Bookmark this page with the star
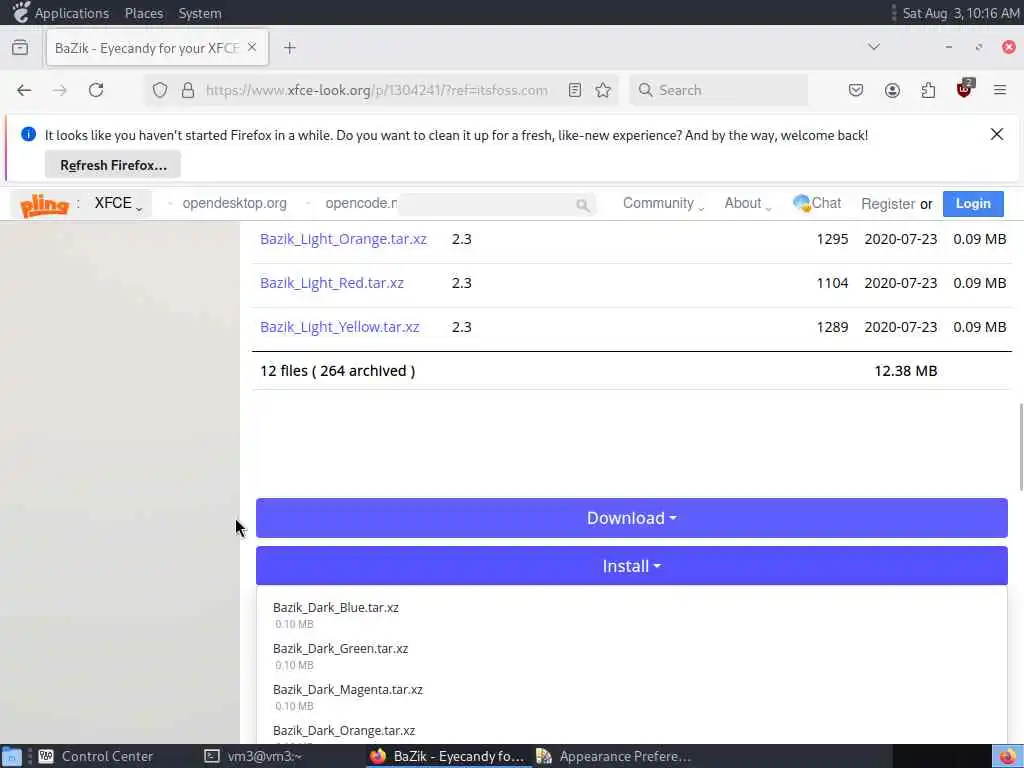Image resolution: width=1024 pixels, height=768 pixels. coord(603,90)
